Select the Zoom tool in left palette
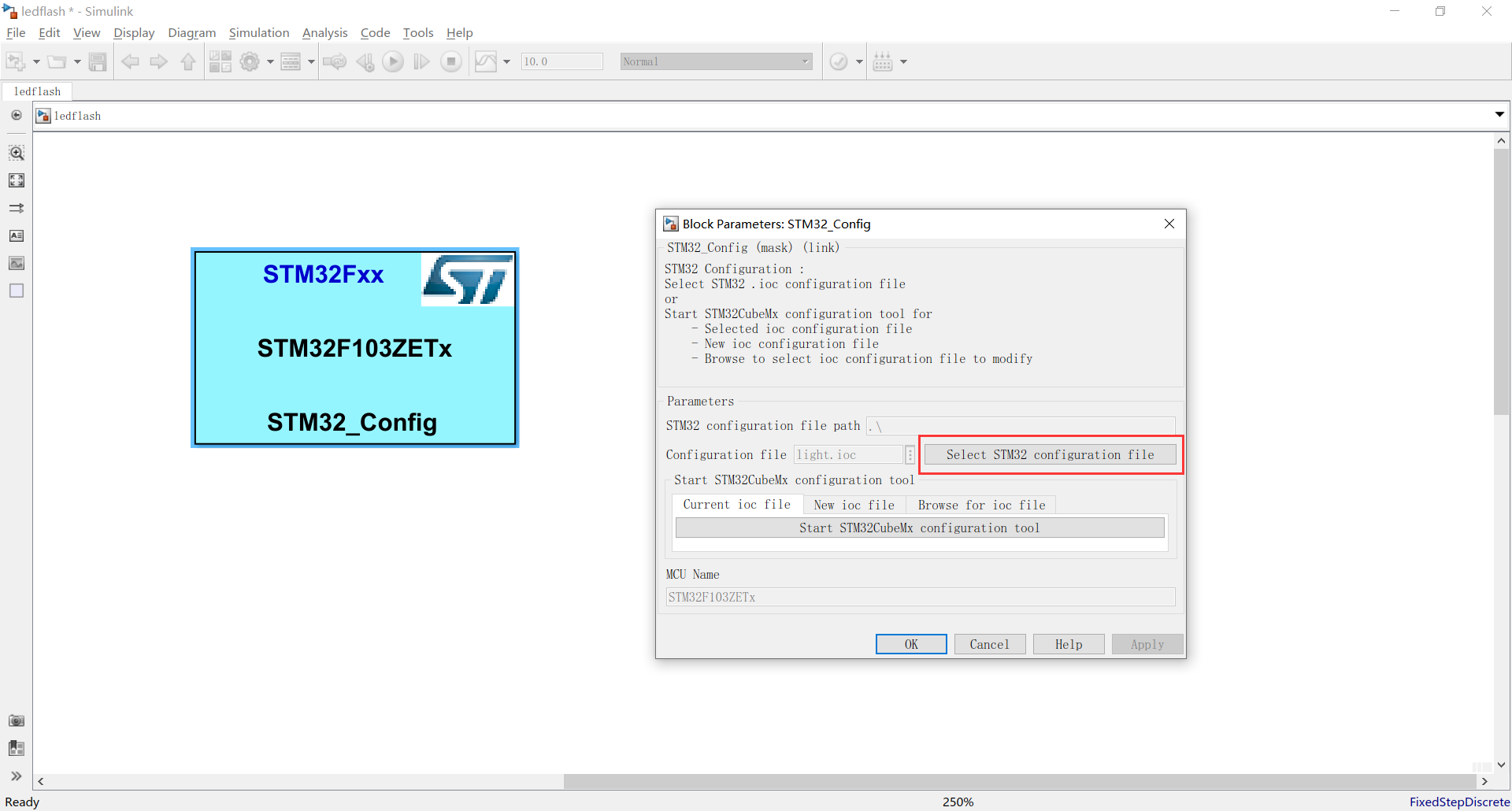The height and width of the screenshot is (811, 1512). click(16, 152)
